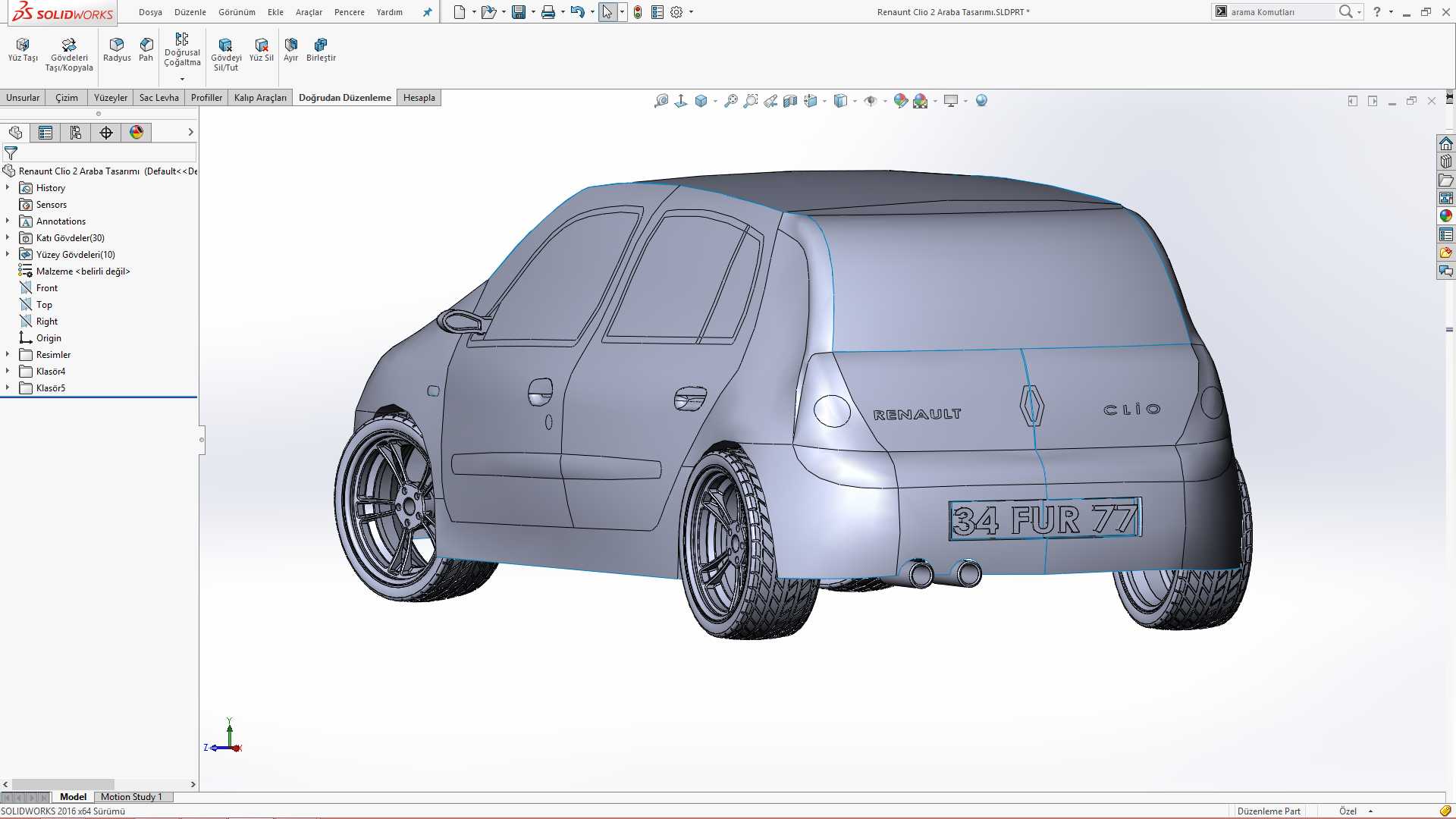Switch to ConfigurationManager tab
This screenshot has height=819, width=1456.
click(76, 133)
